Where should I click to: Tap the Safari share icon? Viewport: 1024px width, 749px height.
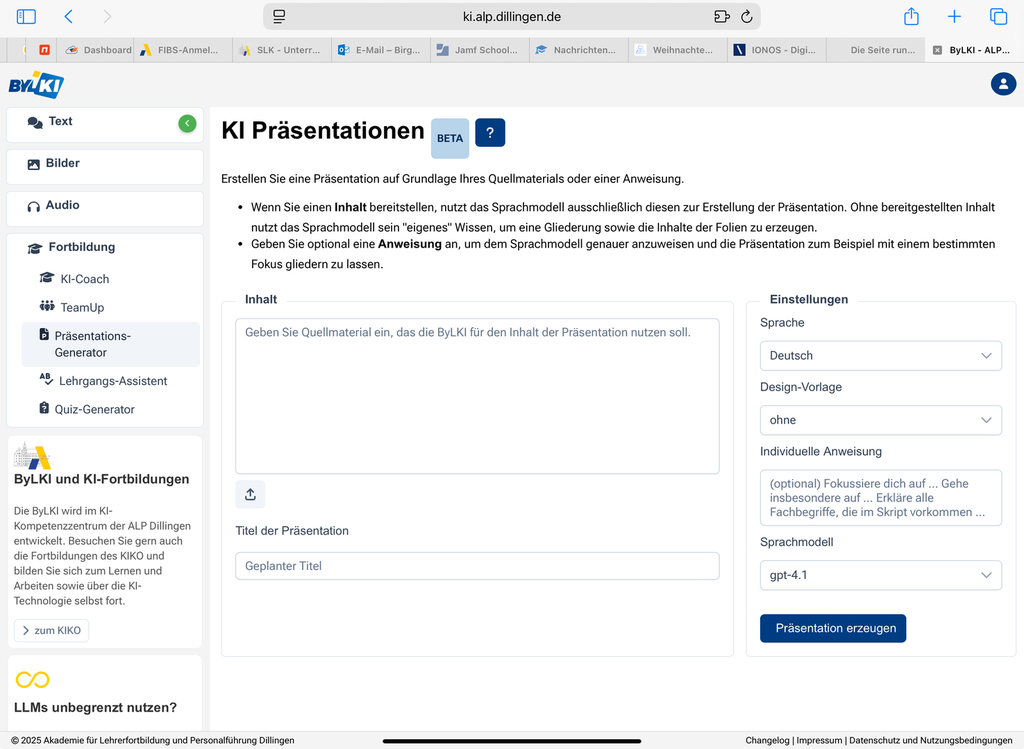click(911, 17)
